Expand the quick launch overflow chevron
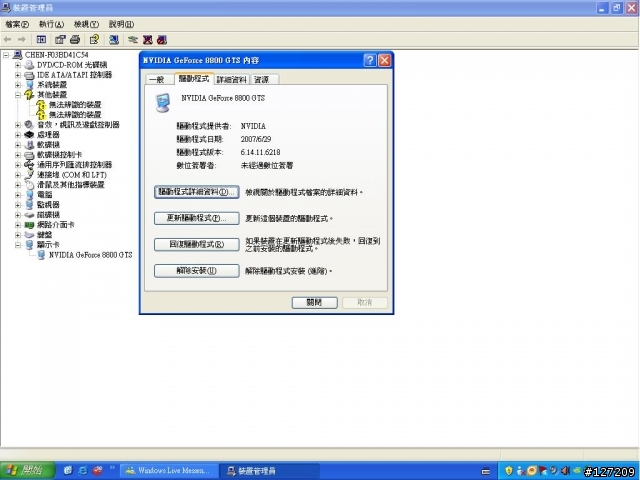 pos(112,468)
